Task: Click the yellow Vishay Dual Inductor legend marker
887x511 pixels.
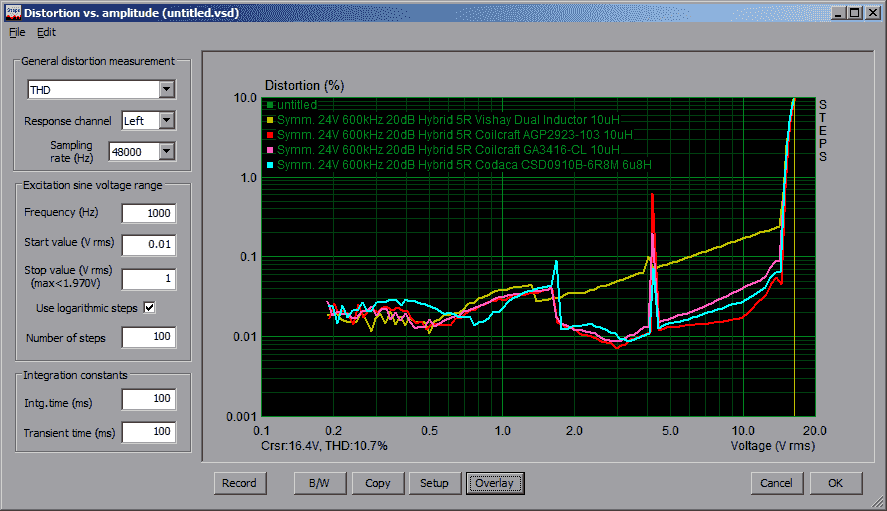Action: click(x=270, y=120)
